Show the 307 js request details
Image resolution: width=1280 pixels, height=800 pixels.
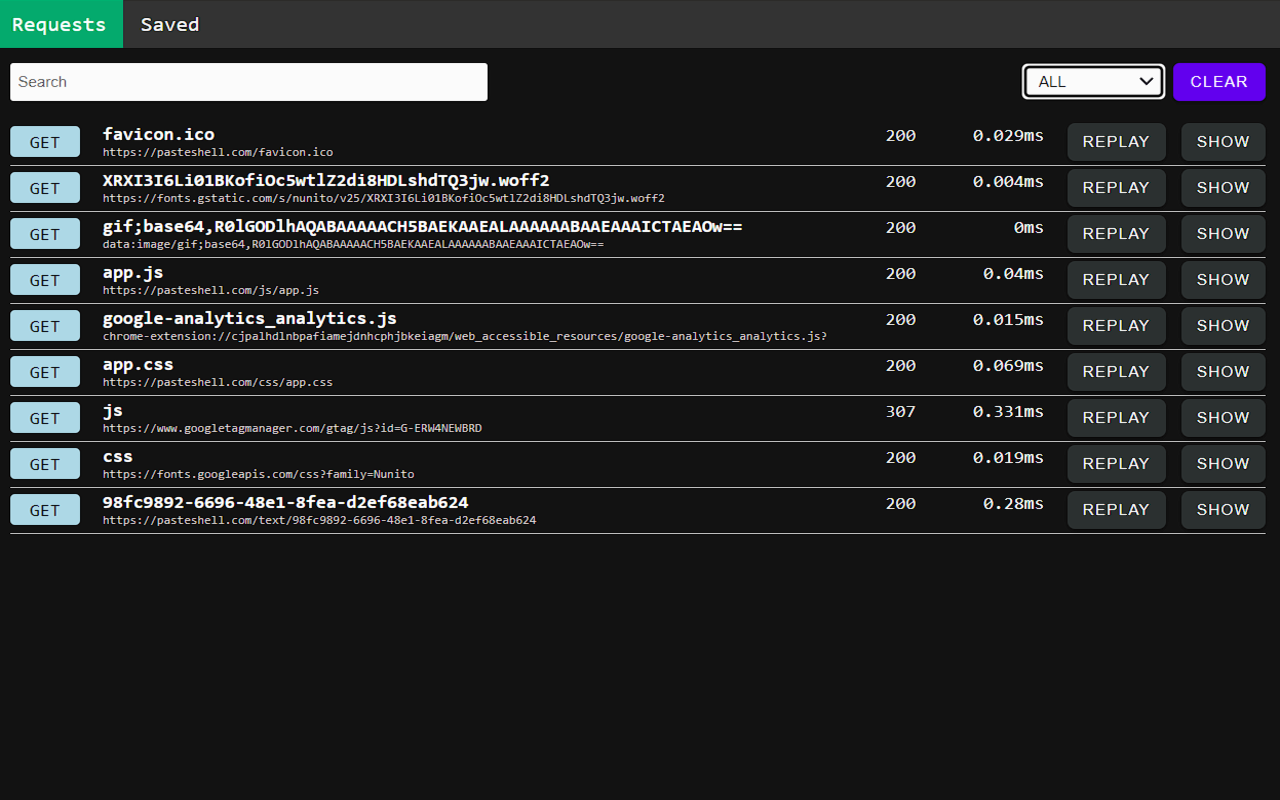point(1222,418)
